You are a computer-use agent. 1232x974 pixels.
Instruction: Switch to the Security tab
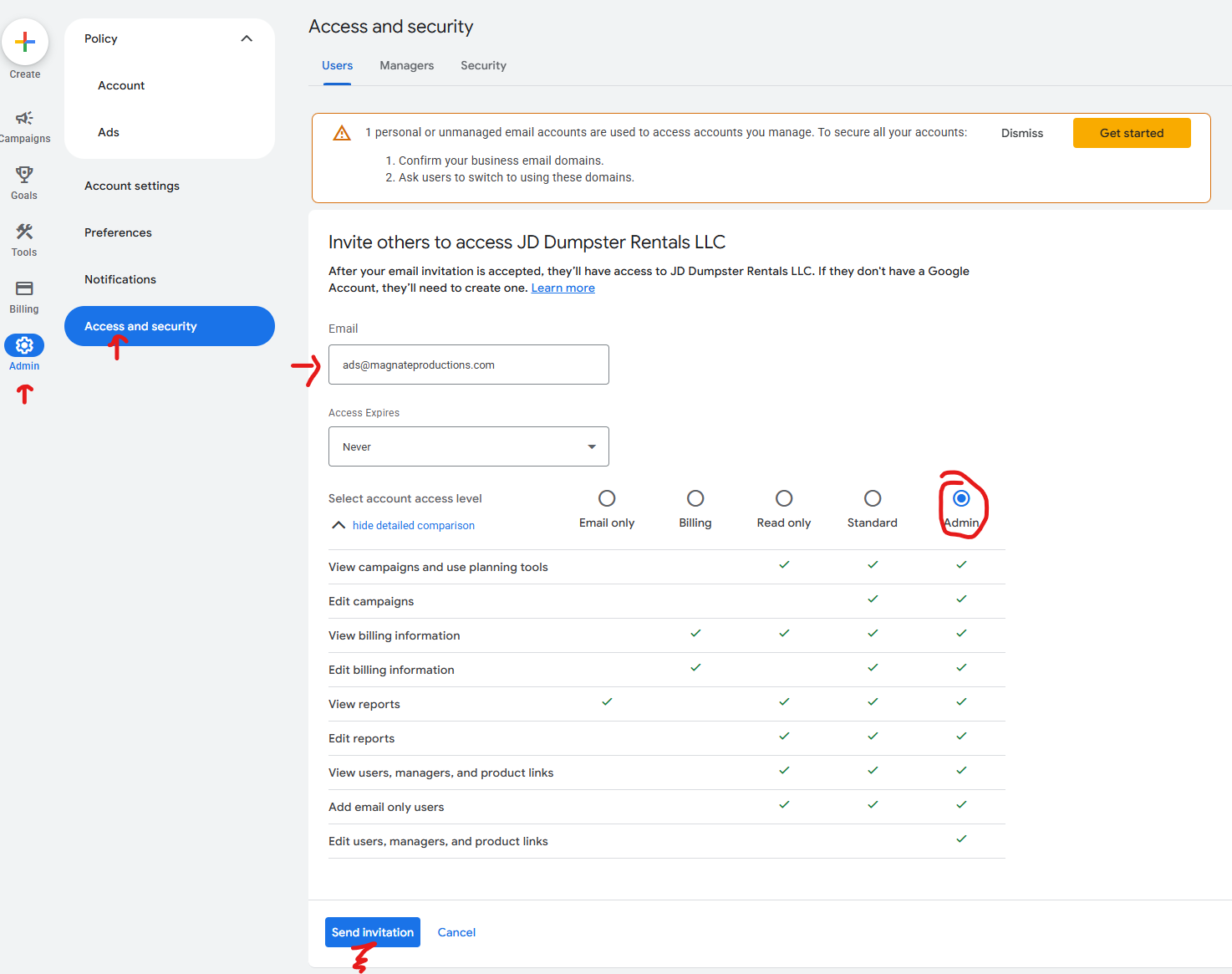click(x=483, y=65)
